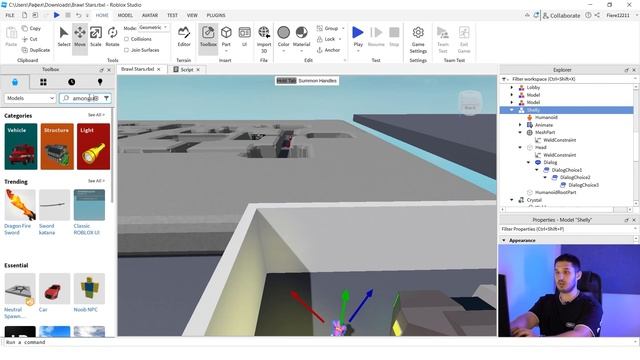Open the Toolbox Inventory grid tab
The height and width of the screenshot is (360, 640).
(43, 82)
